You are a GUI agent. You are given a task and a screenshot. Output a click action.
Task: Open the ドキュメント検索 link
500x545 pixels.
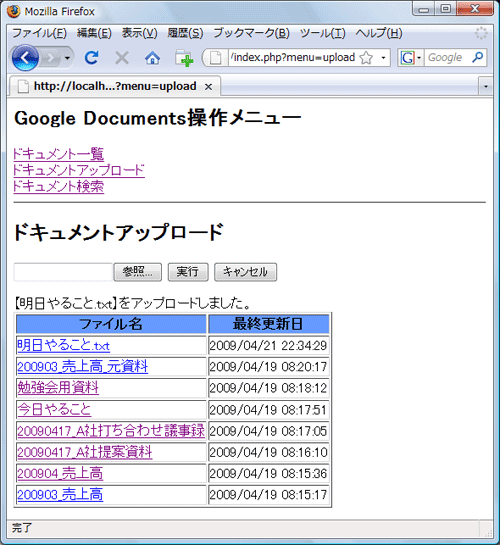coord(58,186)
